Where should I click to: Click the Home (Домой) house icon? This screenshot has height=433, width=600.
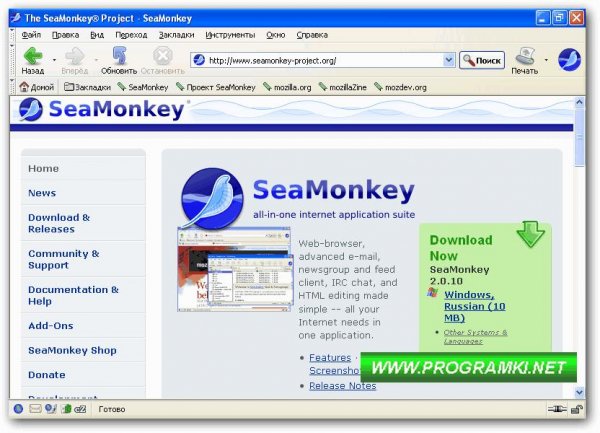(24, 87)
